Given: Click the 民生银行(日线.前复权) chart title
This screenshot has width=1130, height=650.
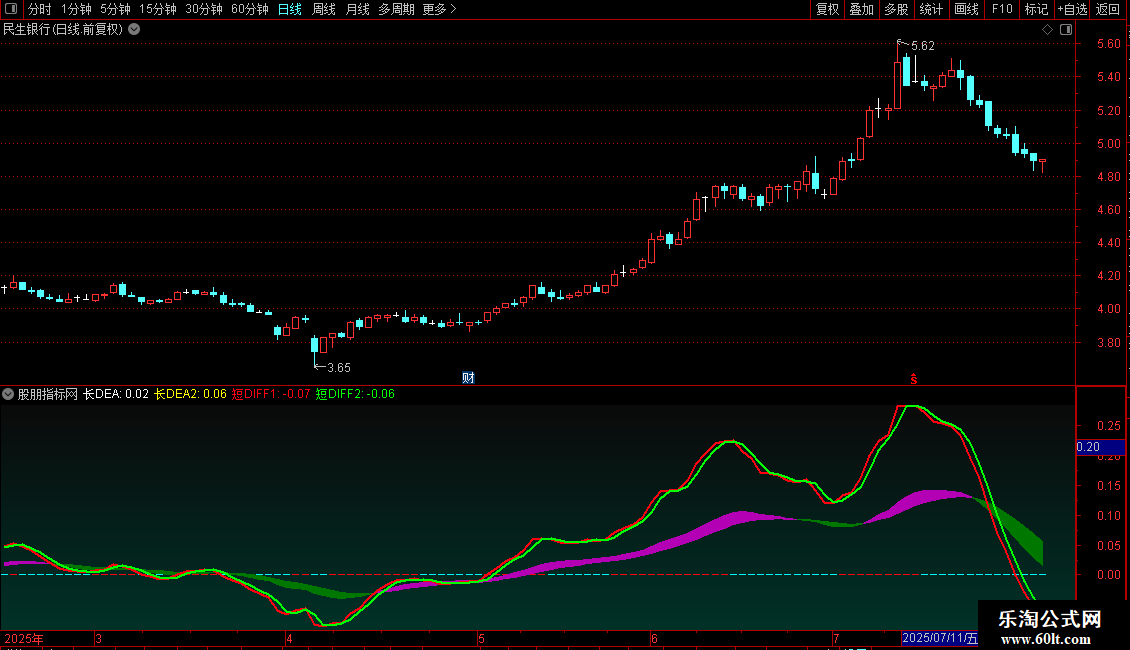Looking at the screenshot, I should point(63,30).
